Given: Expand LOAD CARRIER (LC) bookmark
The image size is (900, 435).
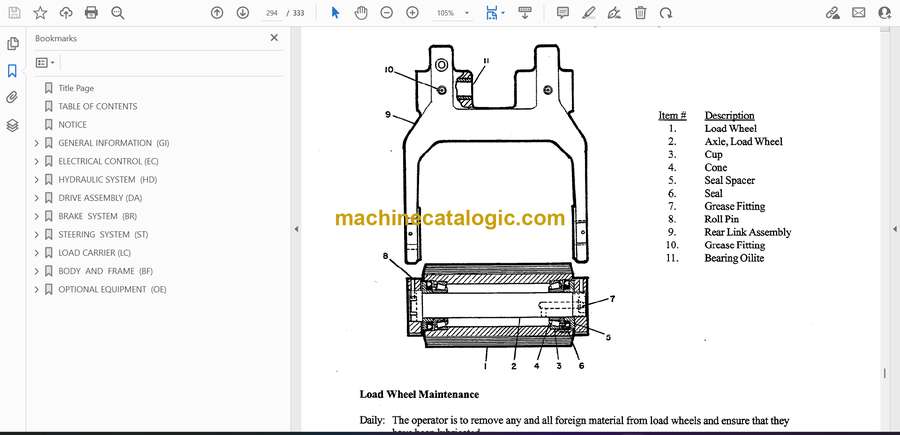Looking at the screenshot, I should [36, 253].
